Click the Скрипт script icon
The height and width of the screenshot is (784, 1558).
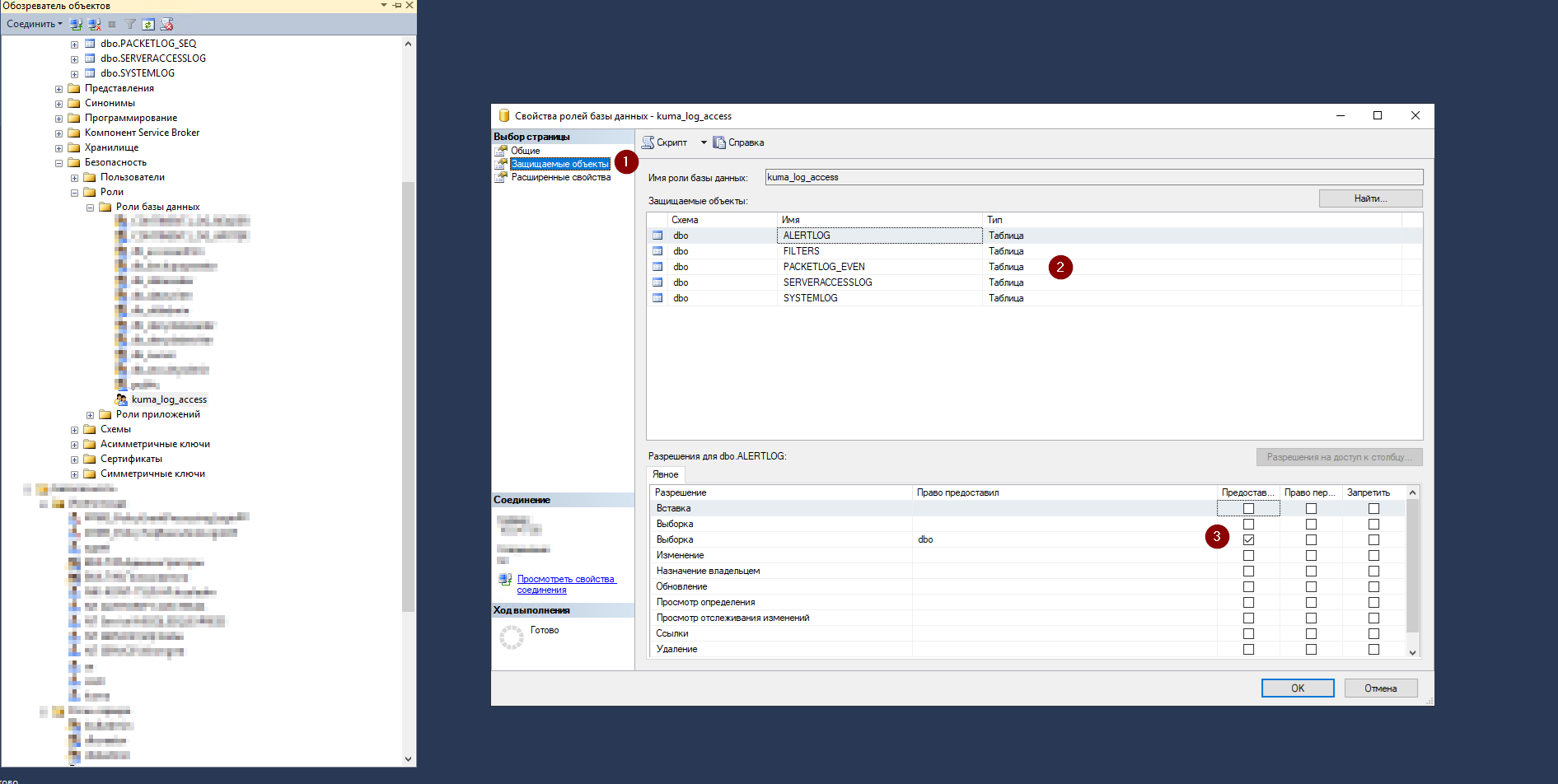(x=648, y=142)
